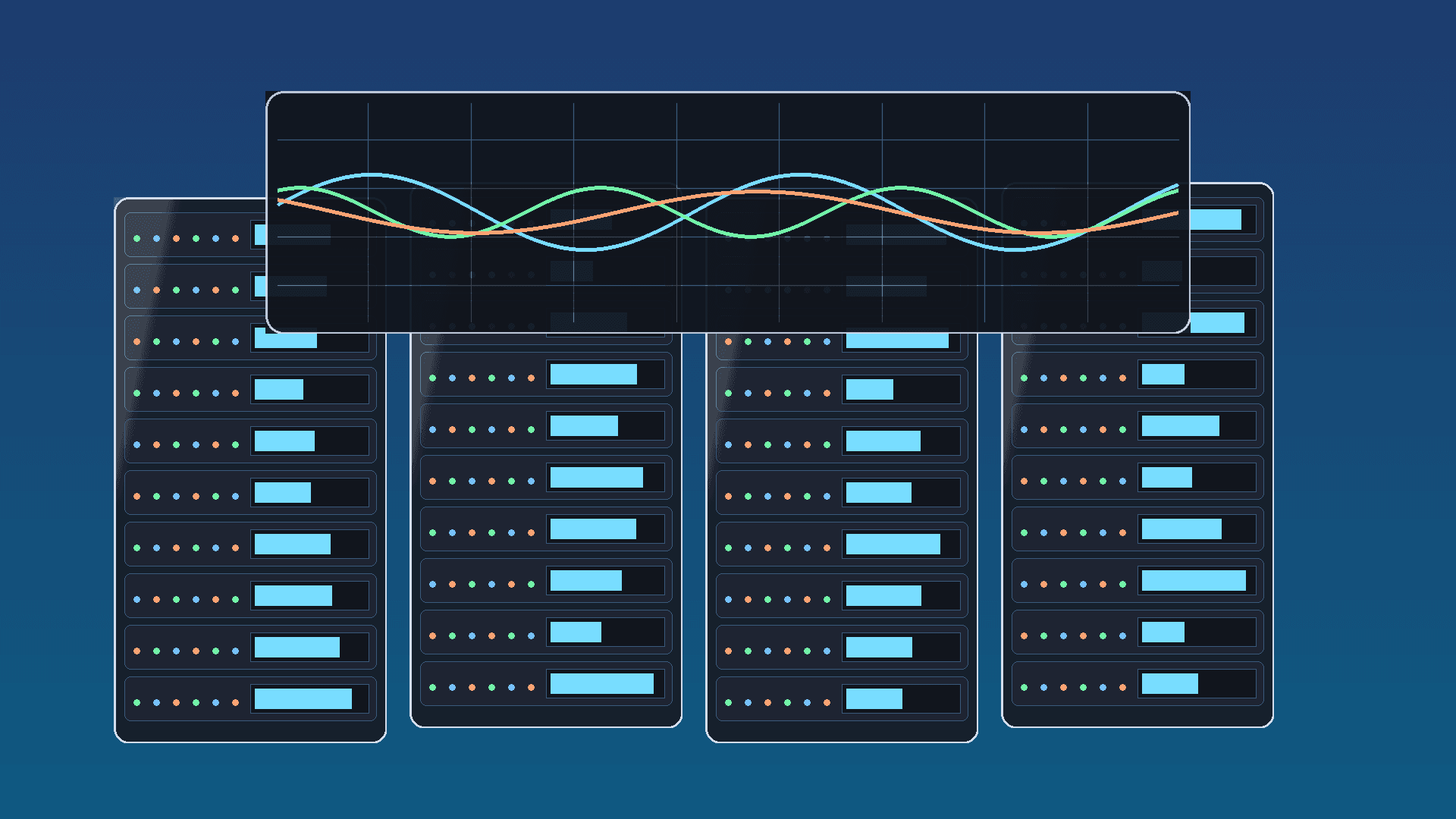Select last orange LED in leftmost rack's top row

[235, 238]
